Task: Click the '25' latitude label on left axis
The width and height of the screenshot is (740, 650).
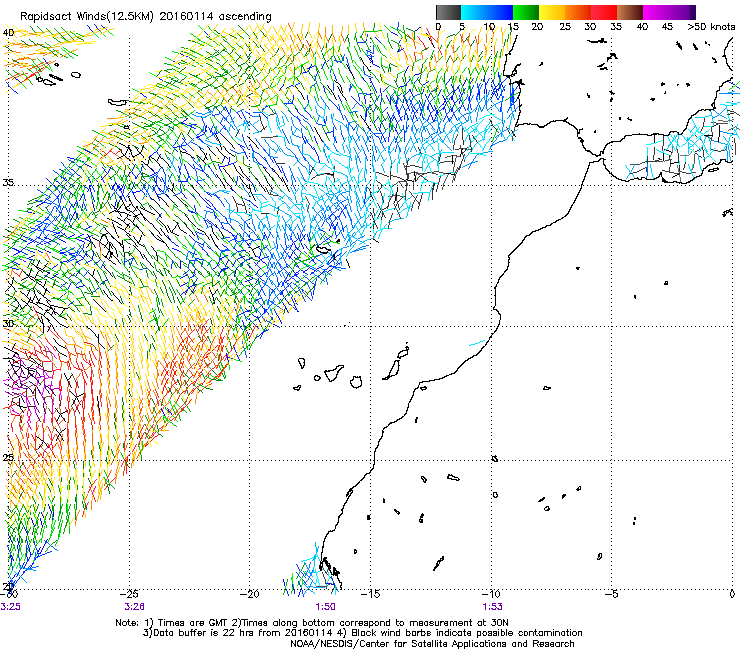Action: (8, 457)
